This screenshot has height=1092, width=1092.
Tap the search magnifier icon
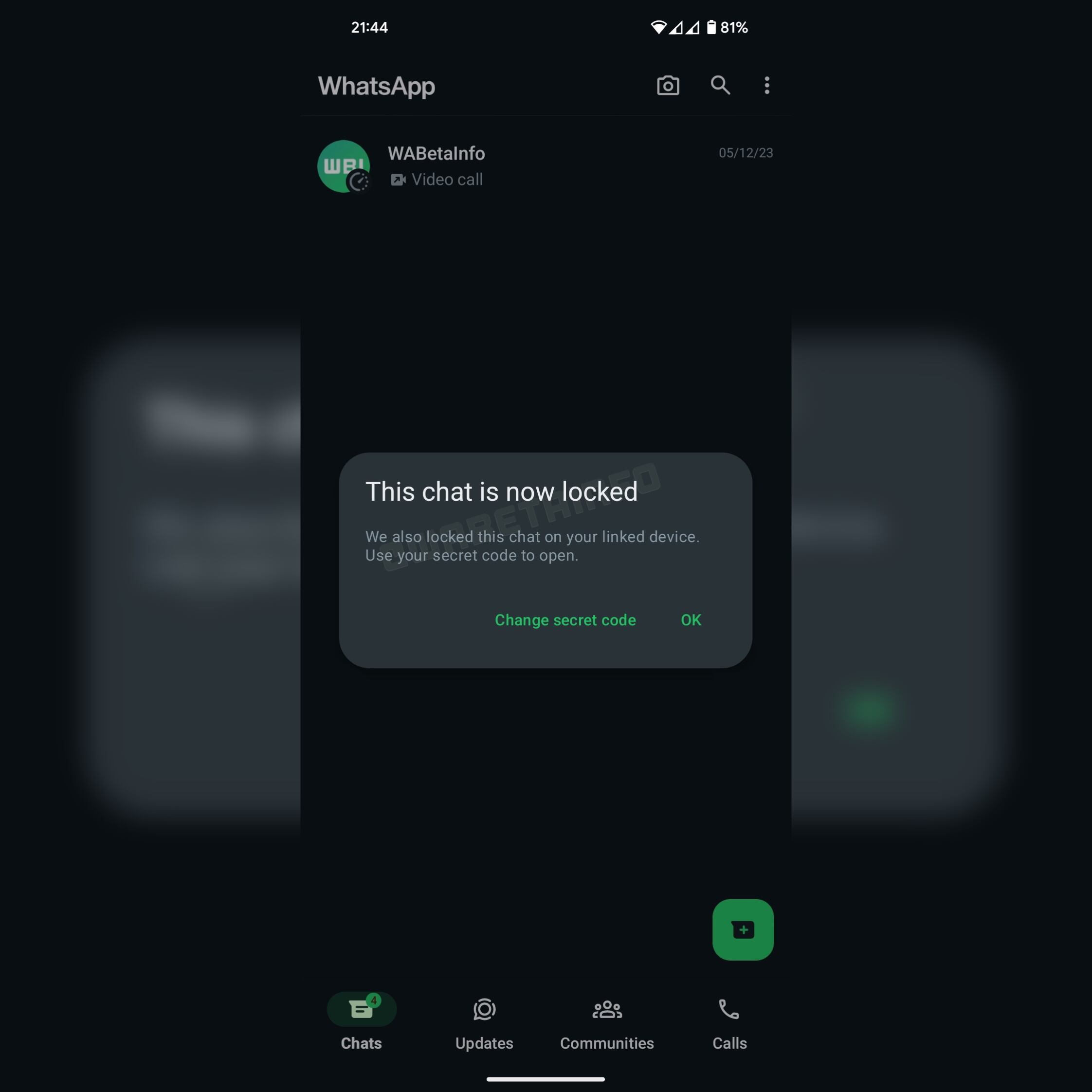click(x=720, y=85)
